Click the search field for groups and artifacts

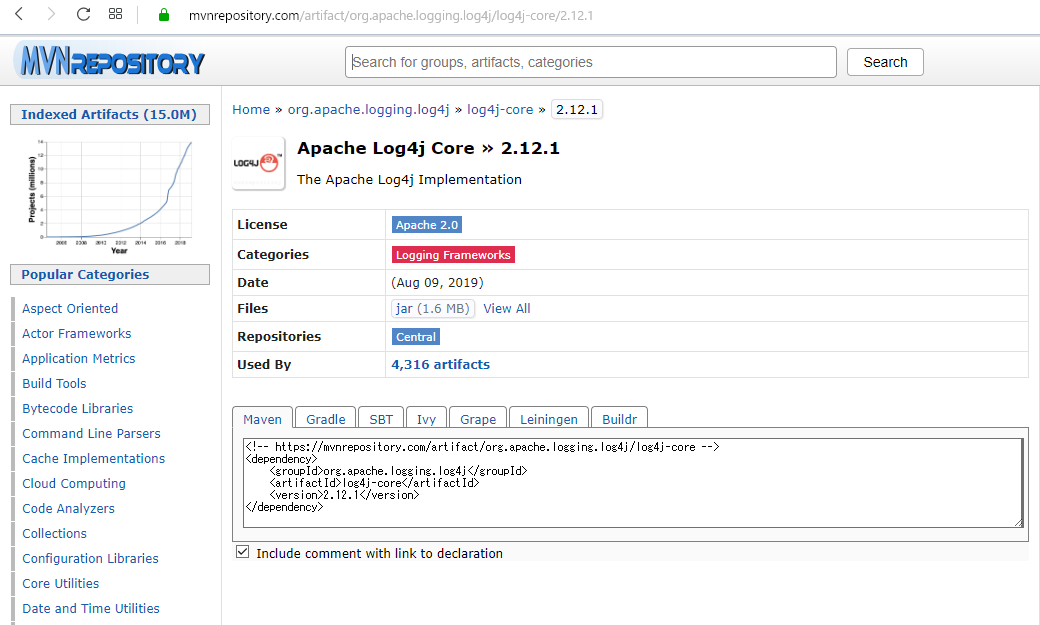click(x=590, y=62)
